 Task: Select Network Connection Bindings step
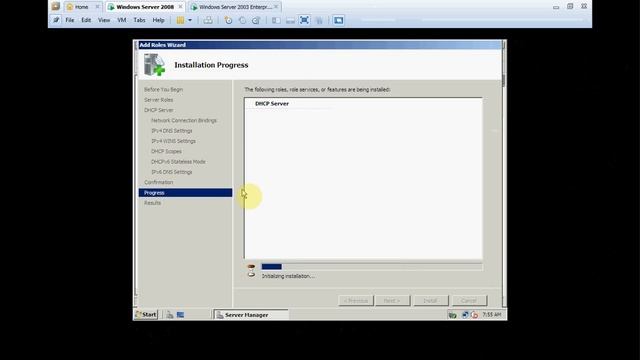(x=184, y=120)
